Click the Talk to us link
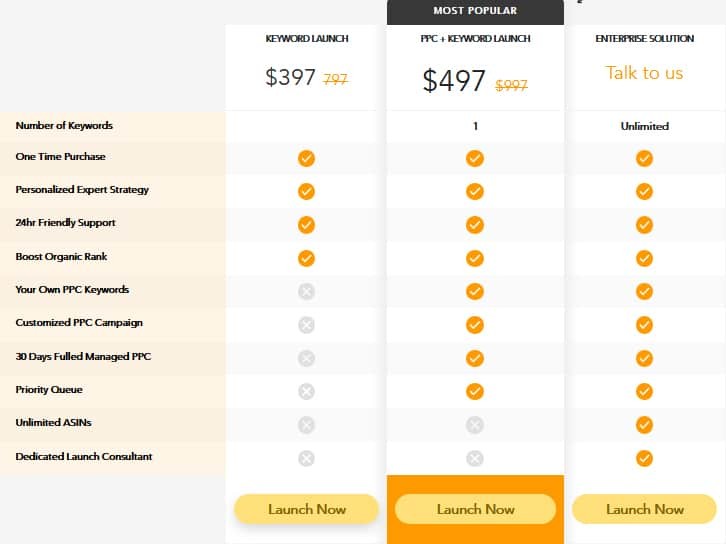Image resolution: width=726 pixels, height=544 pixels. point(644,73)
